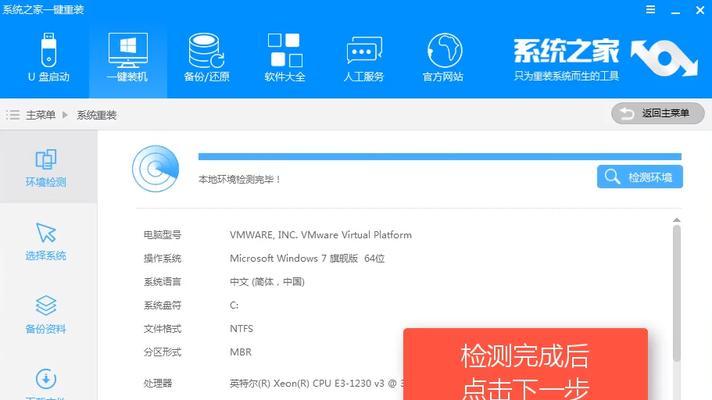Click the system drive value C:

click(x=234, y=306)
